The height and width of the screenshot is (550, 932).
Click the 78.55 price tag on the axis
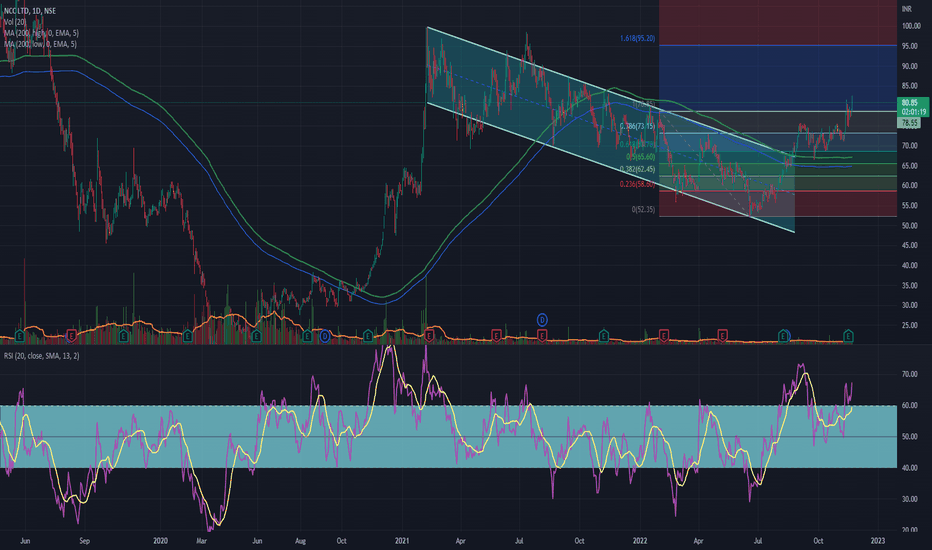tap(909, 123)
